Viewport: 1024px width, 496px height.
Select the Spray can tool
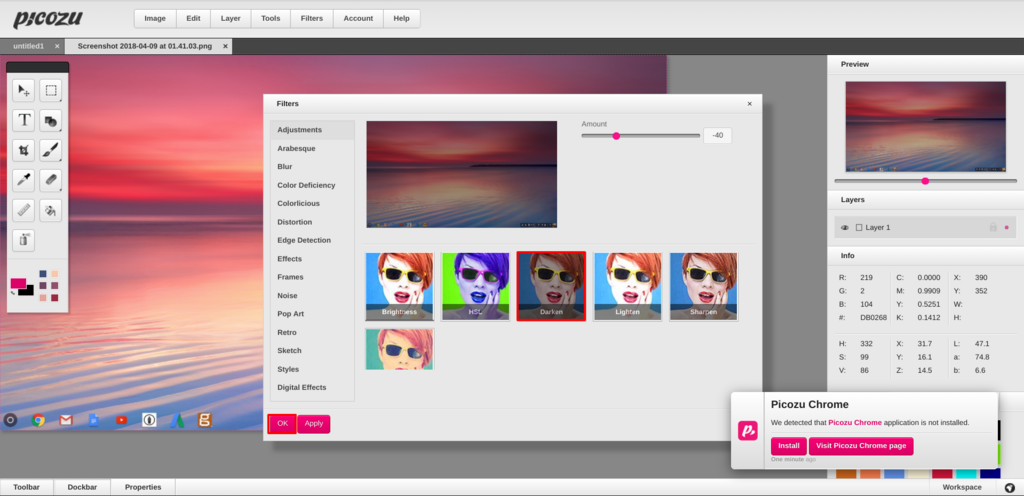pyautogui.click(x=24, y=240)
